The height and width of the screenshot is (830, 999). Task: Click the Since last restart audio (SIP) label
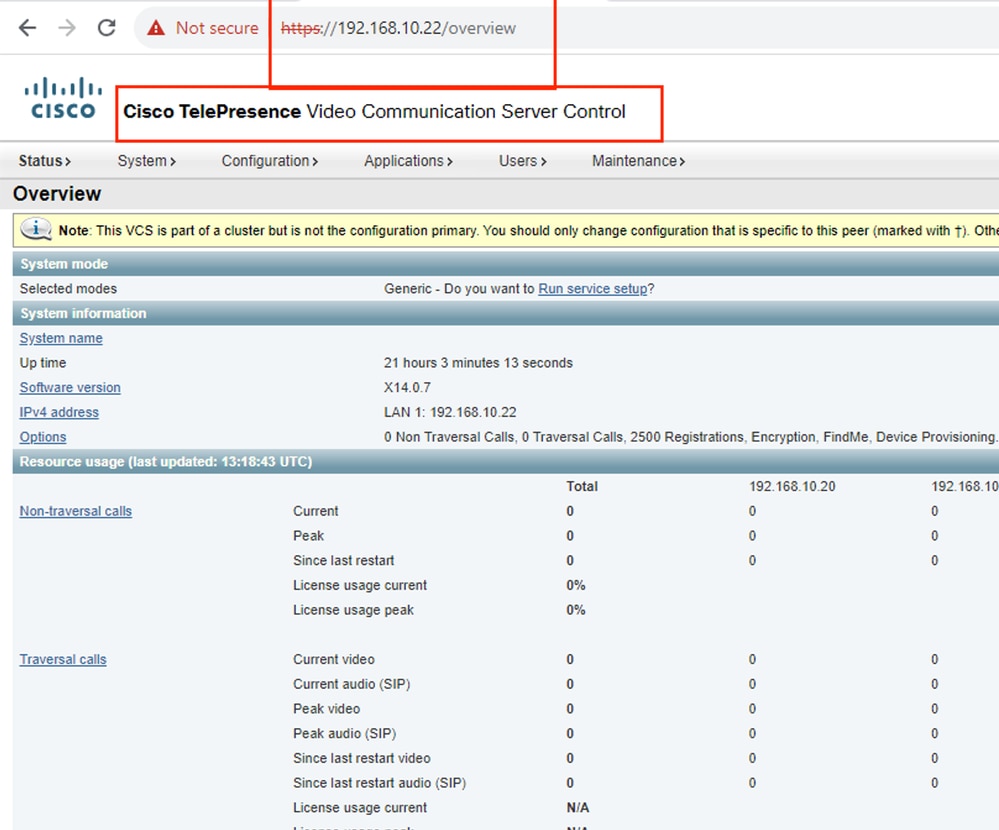[380, 783]
